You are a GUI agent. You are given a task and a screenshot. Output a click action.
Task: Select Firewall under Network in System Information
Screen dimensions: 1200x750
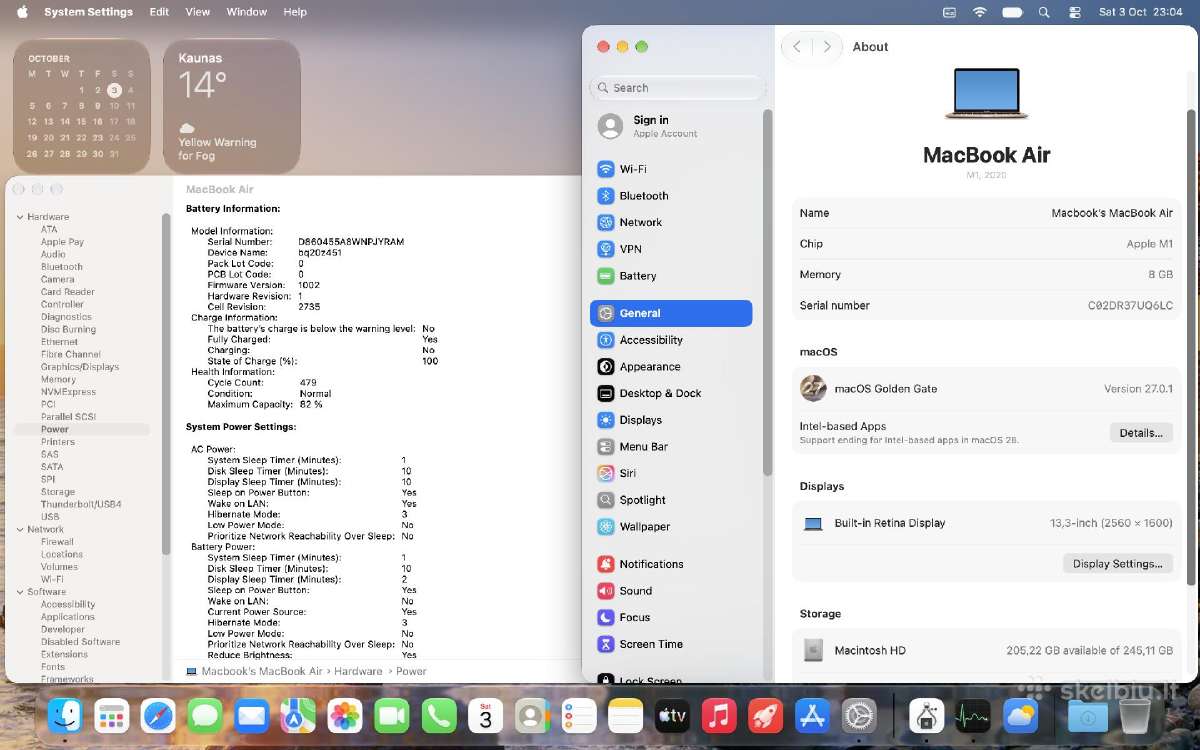coord(57,542)
